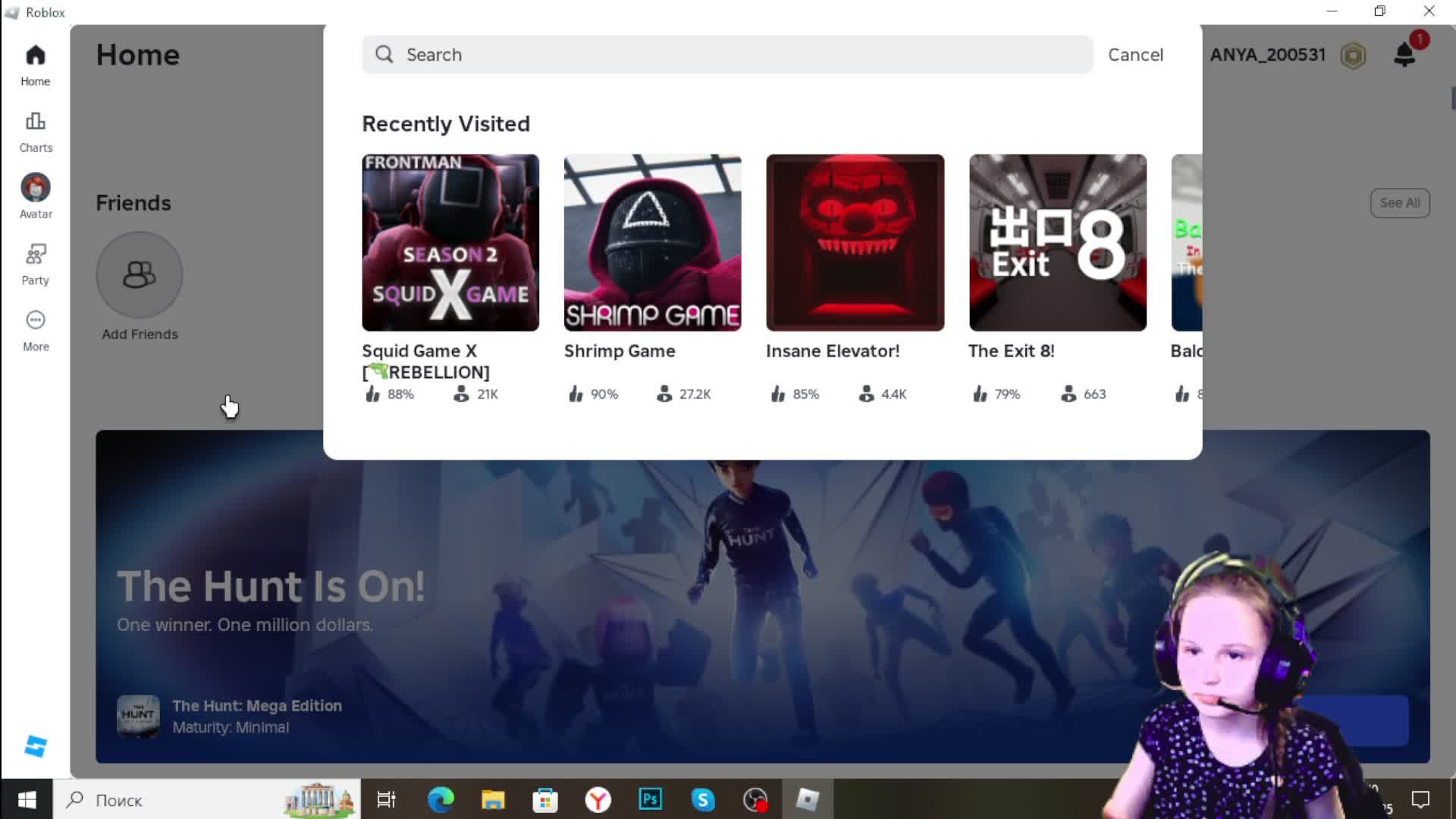The height and width of the screenshot is (819, 1456).
Task: Open Insane Elevator! thumbnail
Action: (855, 243)
